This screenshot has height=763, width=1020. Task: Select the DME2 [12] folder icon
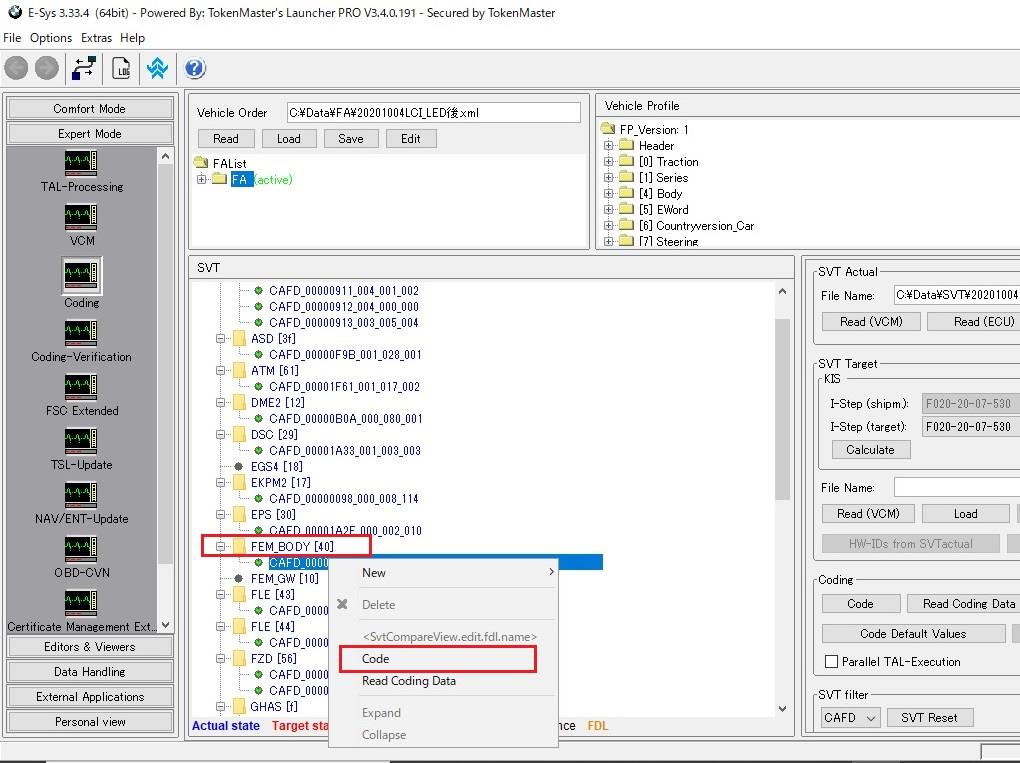239,403
